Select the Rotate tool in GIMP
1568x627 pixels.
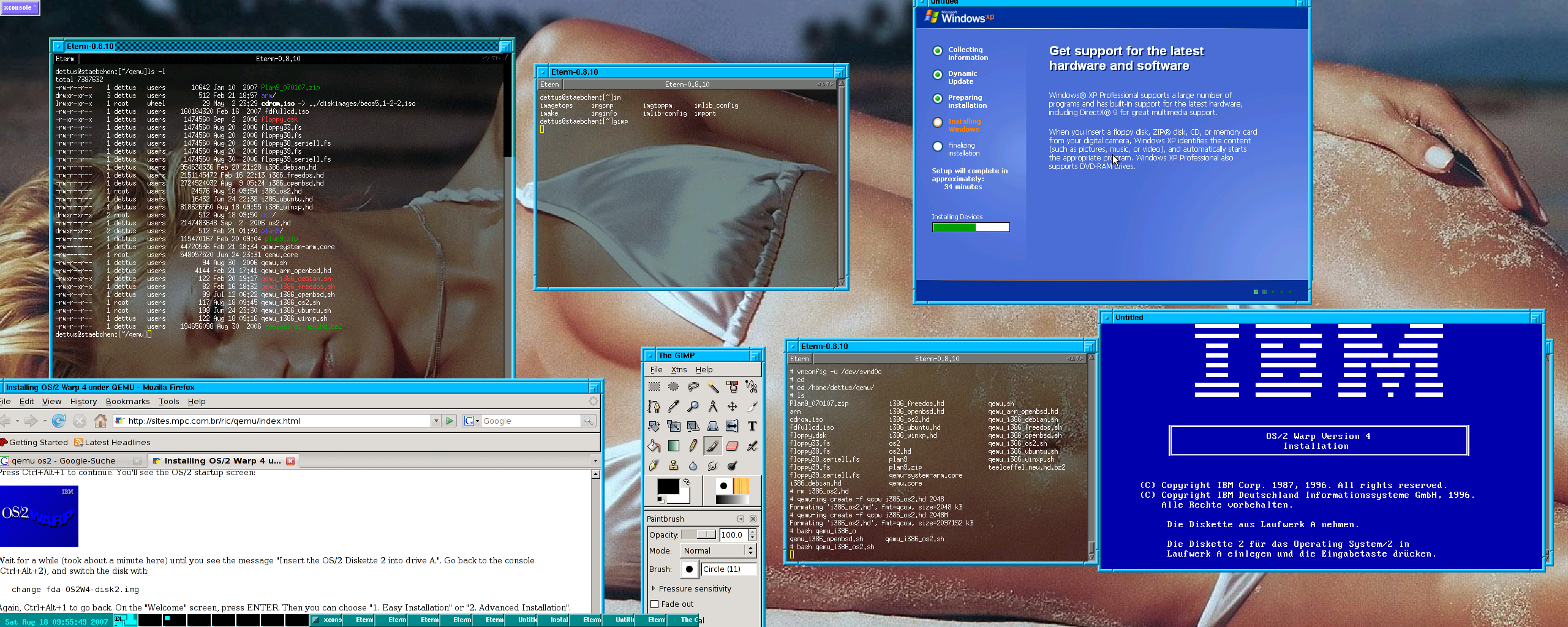point(654,426)
